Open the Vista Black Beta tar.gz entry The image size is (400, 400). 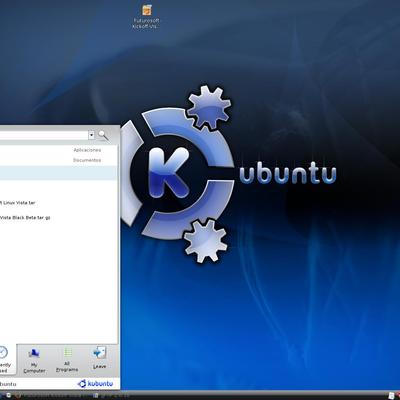coord(25,218)
